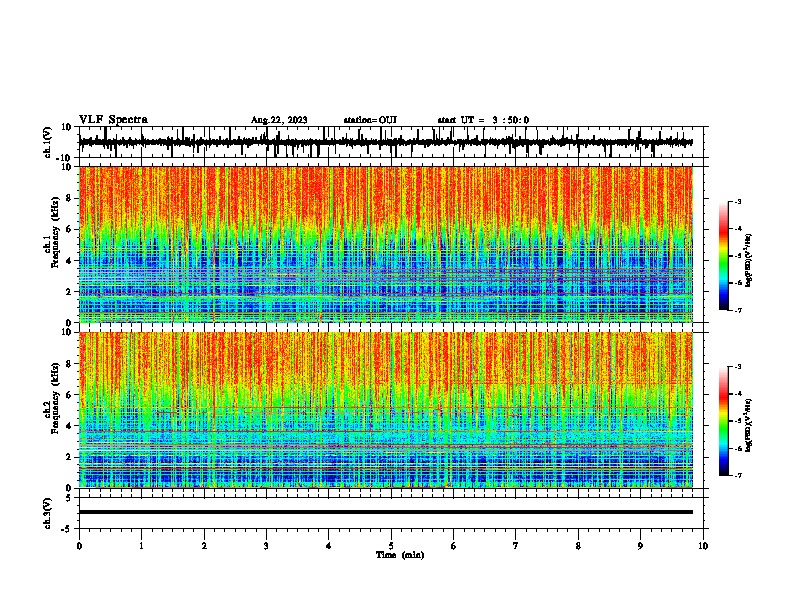Click the ch.1 spectrogram color scale bar
This screenshot has height=612, width=792.
723,256
